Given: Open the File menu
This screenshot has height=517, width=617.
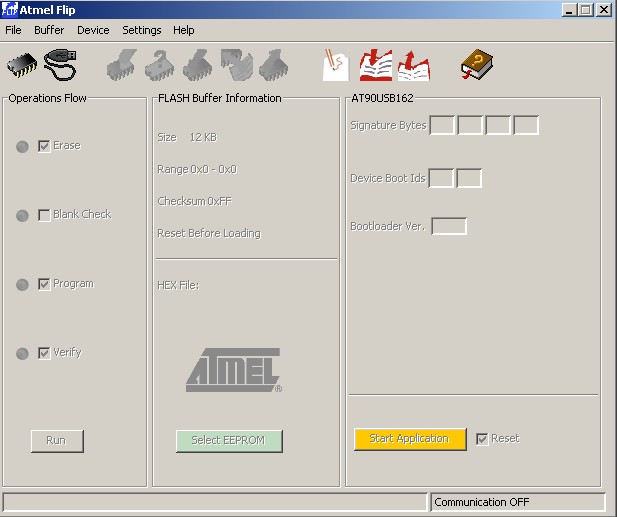Looking at the screenshot, I should 13,30.
